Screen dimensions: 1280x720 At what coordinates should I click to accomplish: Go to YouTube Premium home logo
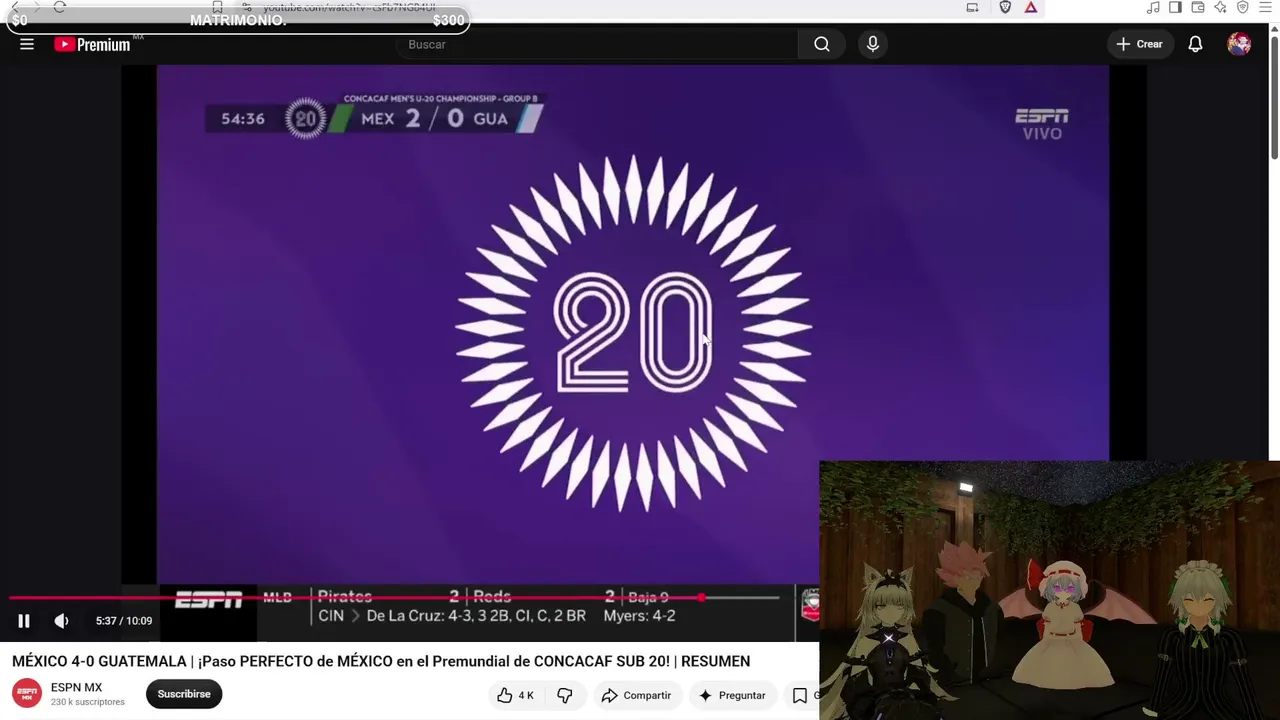(x=92, y=44)
